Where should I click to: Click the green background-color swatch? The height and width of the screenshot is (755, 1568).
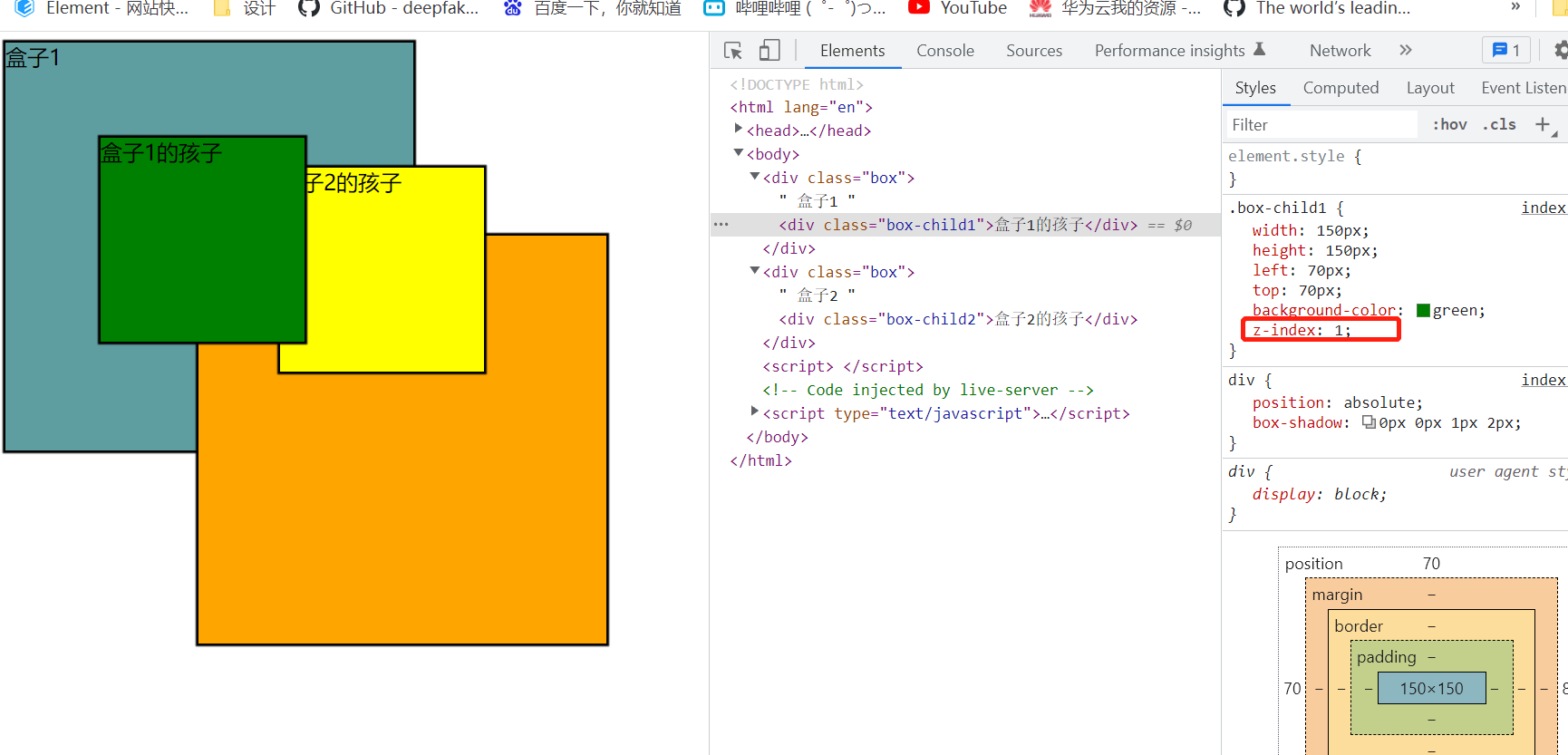click(1423, 311)
